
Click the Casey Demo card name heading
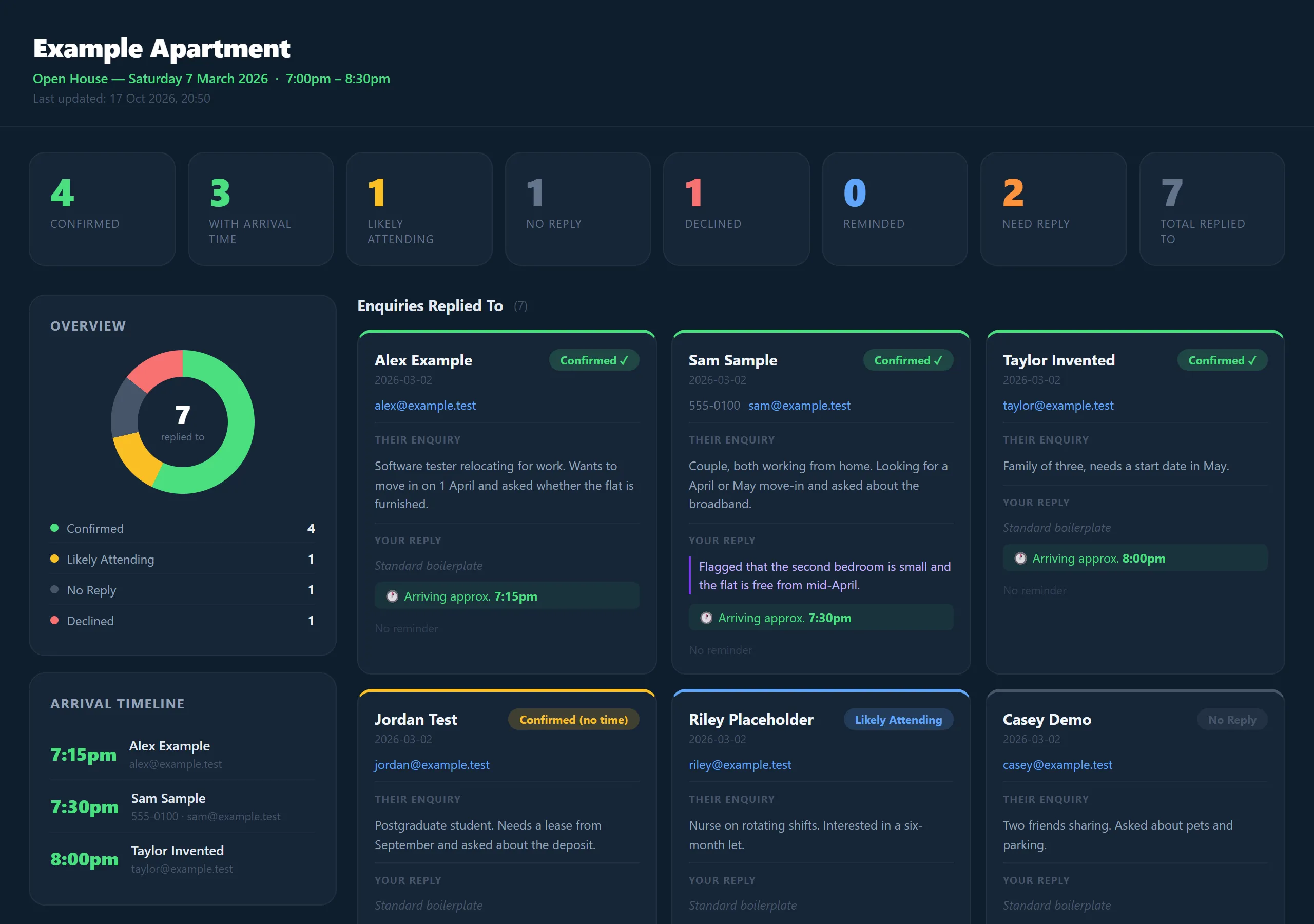tap(1047, 720)
